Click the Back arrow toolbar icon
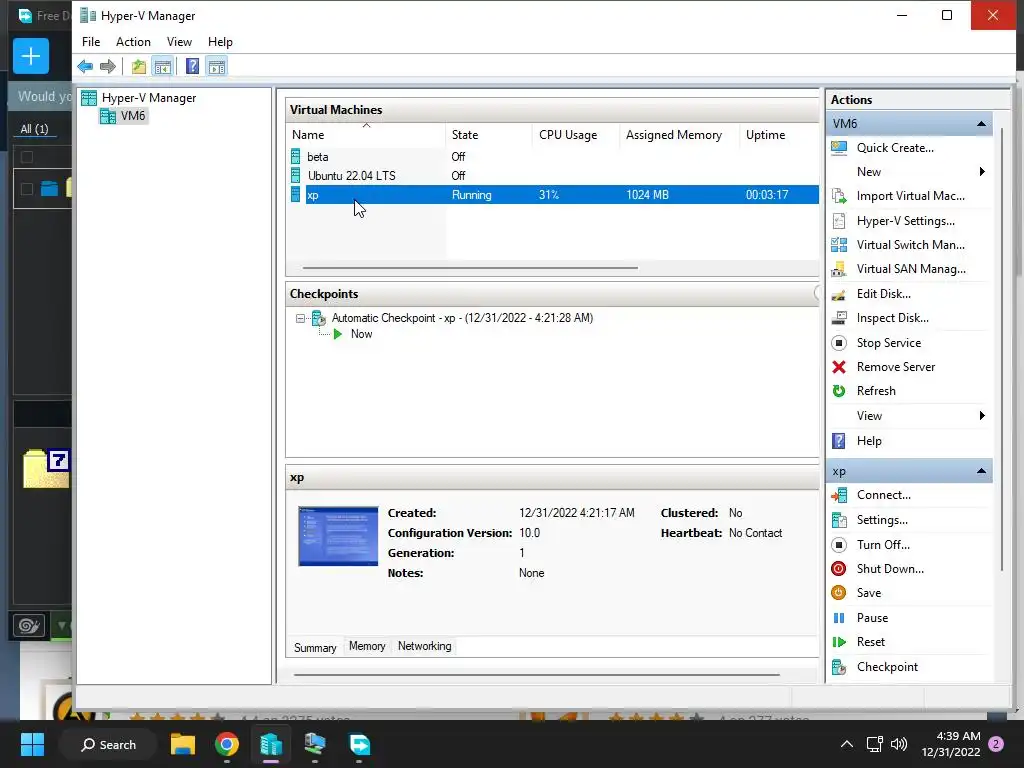The height and width of the screenshot is (768, 1024). point(85,66)
